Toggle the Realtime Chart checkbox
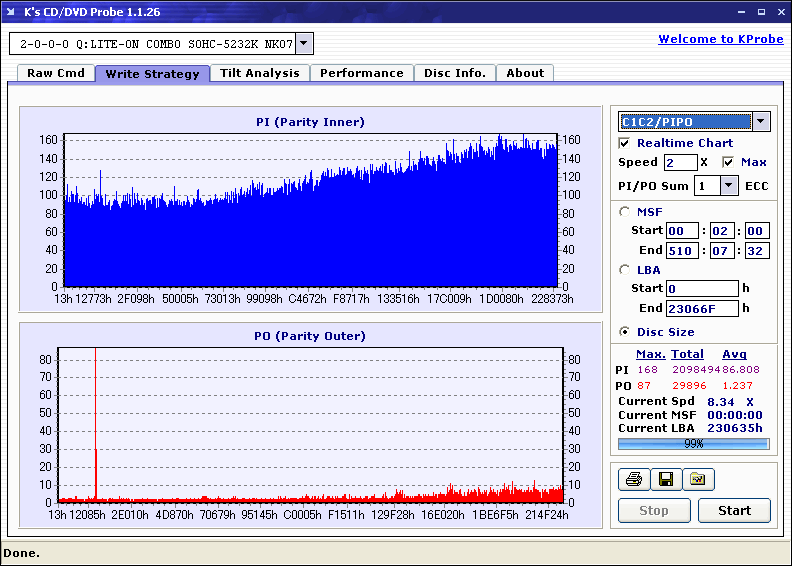Viewport: 792px width, 566px height. point(625,143)
